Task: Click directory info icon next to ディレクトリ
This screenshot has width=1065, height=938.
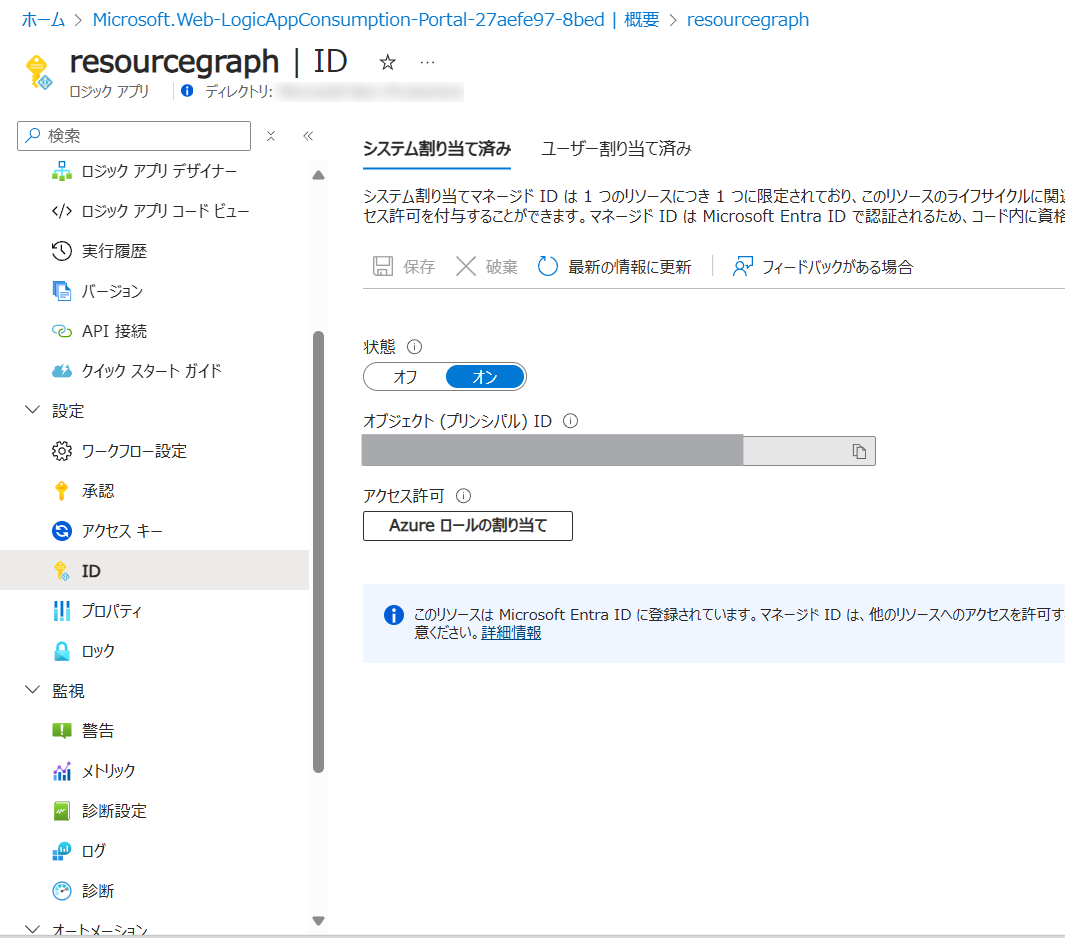Action: [x=187, y=91]
